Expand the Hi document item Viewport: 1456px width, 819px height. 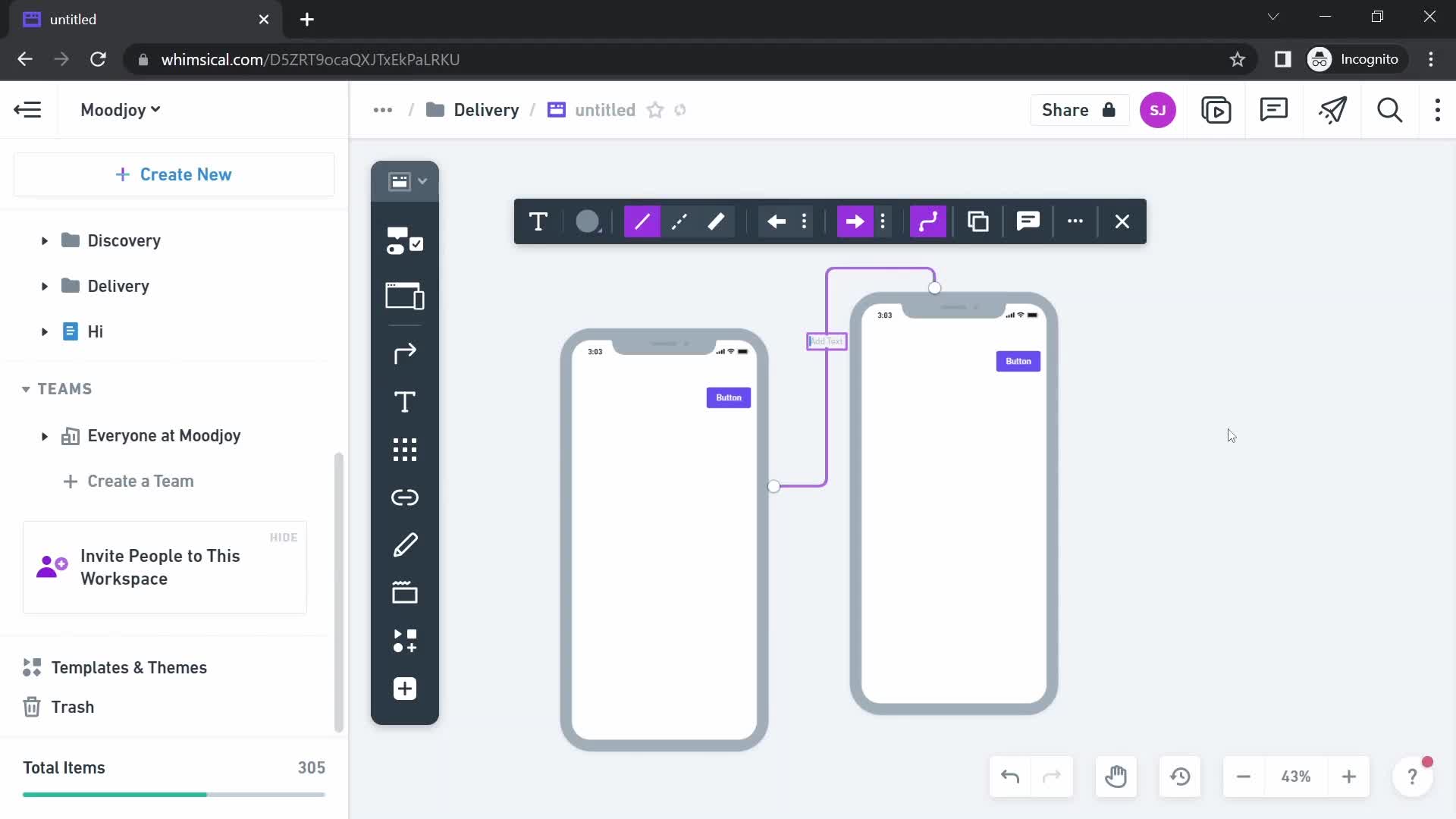pos(44,332)
